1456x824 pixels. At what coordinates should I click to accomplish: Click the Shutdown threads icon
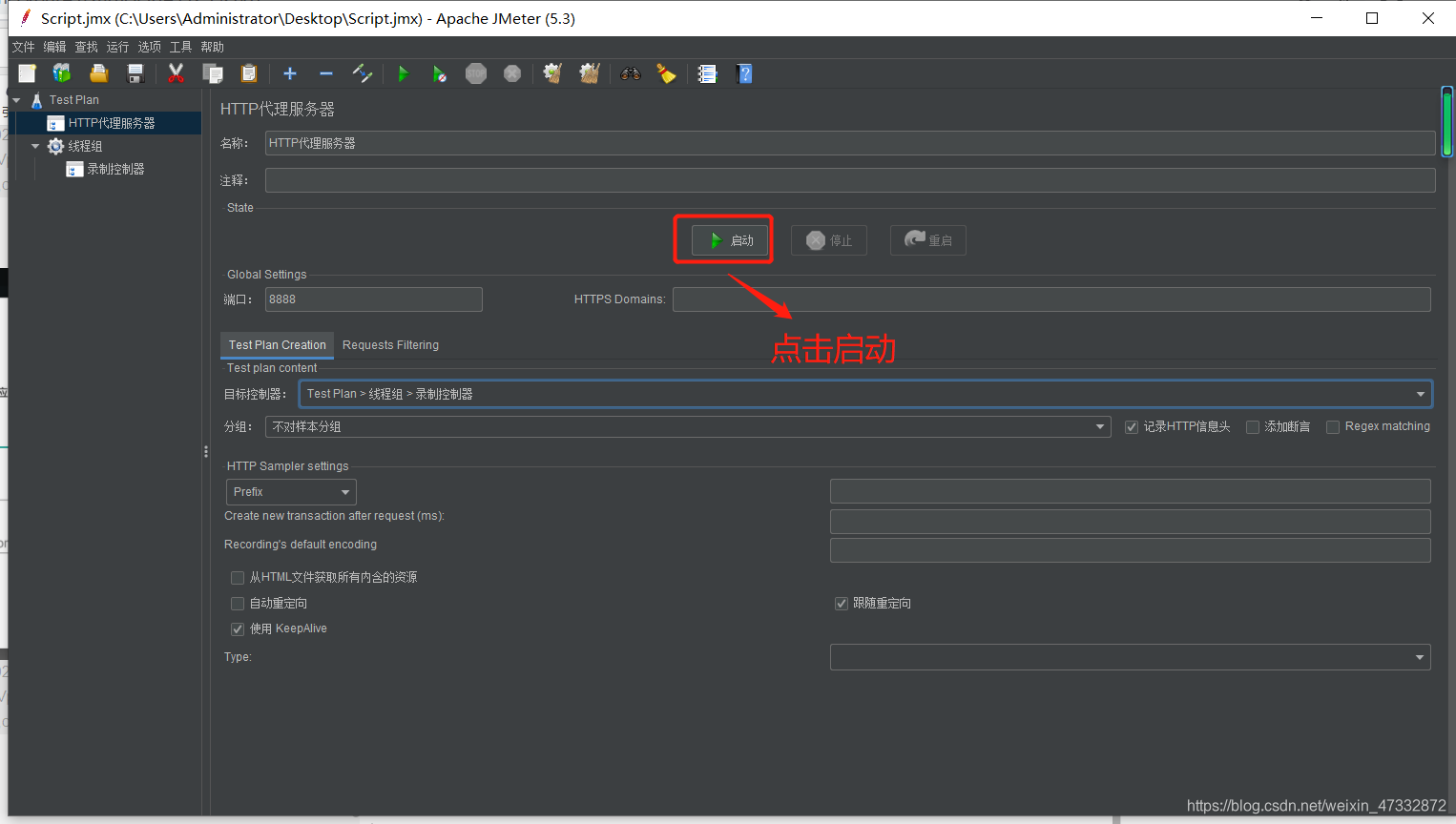tap(512, 73)
